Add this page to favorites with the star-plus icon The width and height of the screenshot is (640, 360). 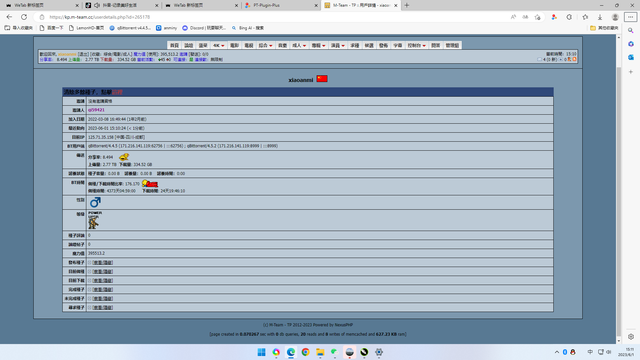pyautogui.click(x=538, y=17)
